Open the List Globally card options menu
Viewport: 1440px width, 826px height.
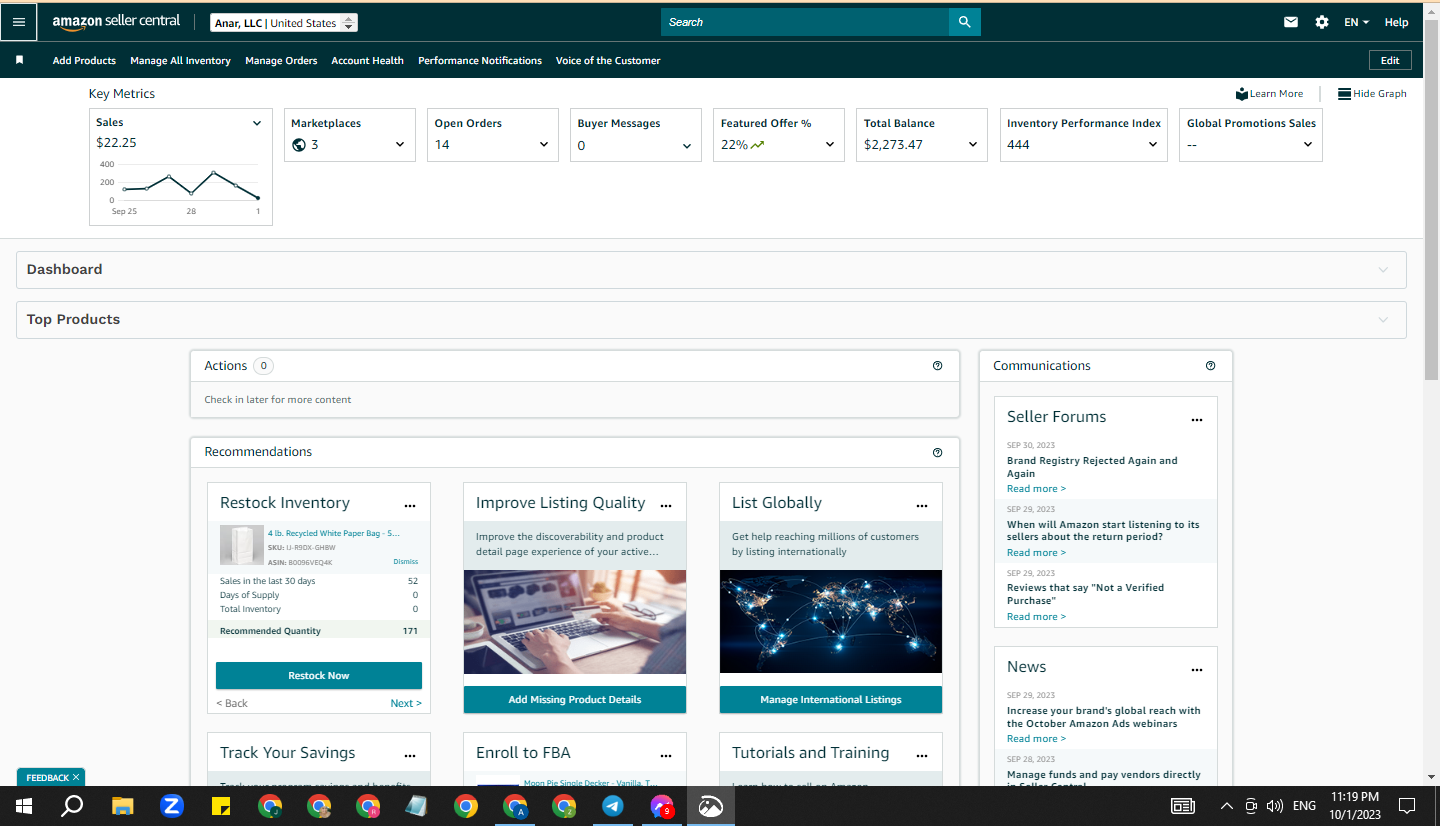(922, 506)
